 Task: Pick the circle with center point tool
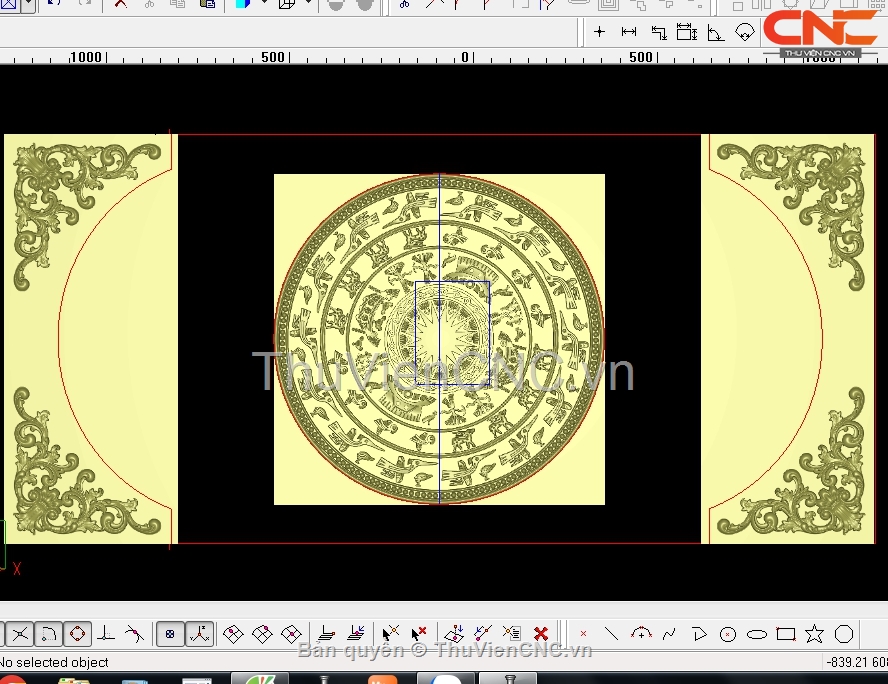coord(728,634)
